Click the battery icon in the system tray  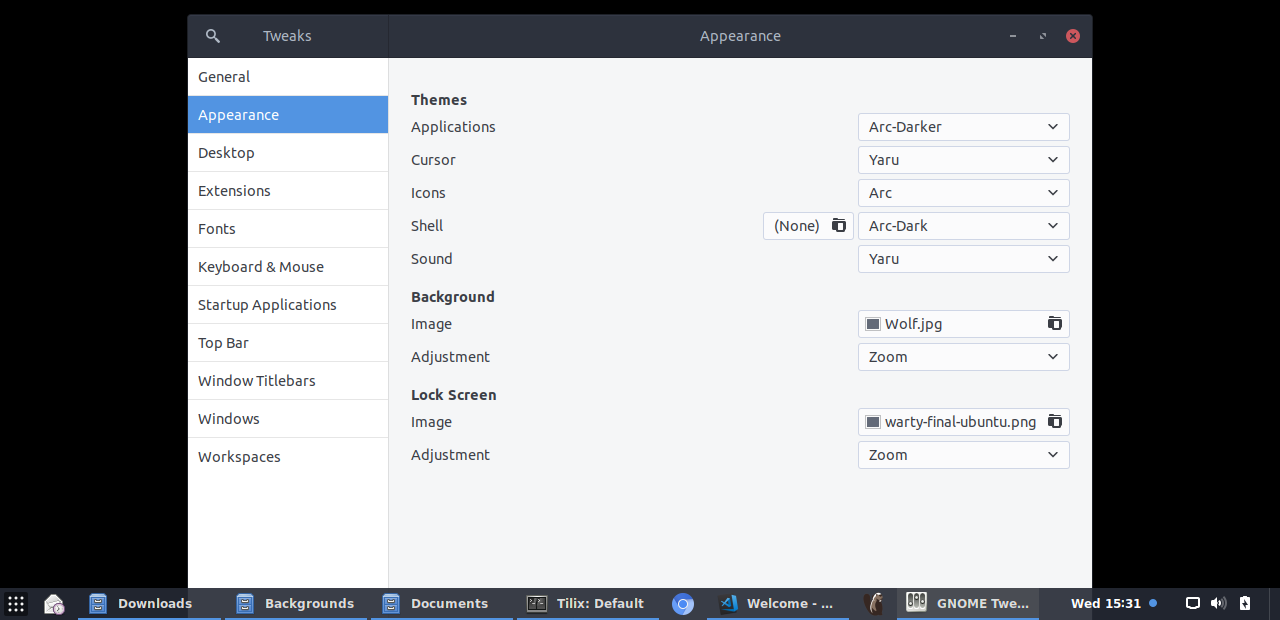(x=1245, y=603)
